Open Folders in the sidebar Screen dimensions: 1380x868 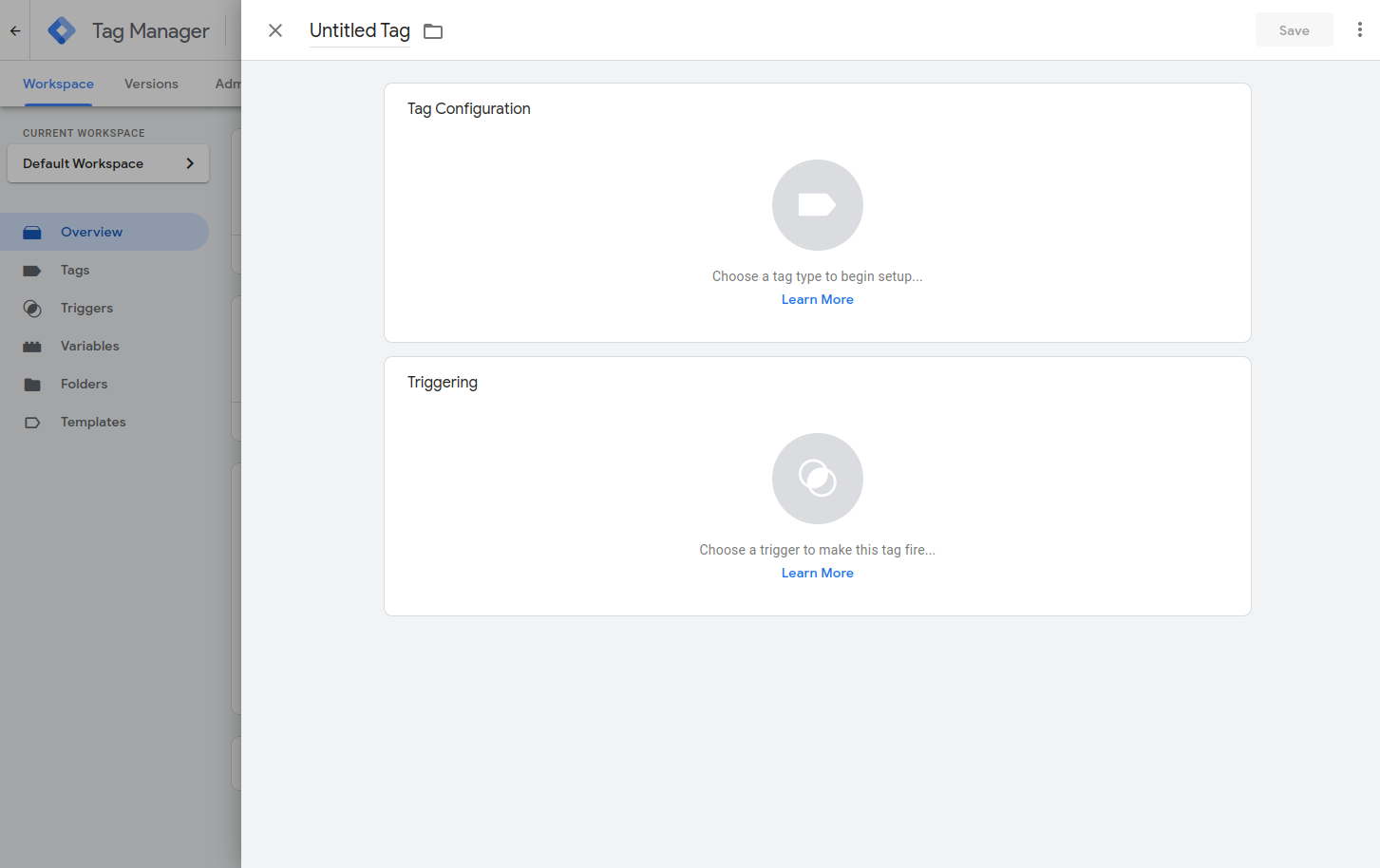[104, 384]
